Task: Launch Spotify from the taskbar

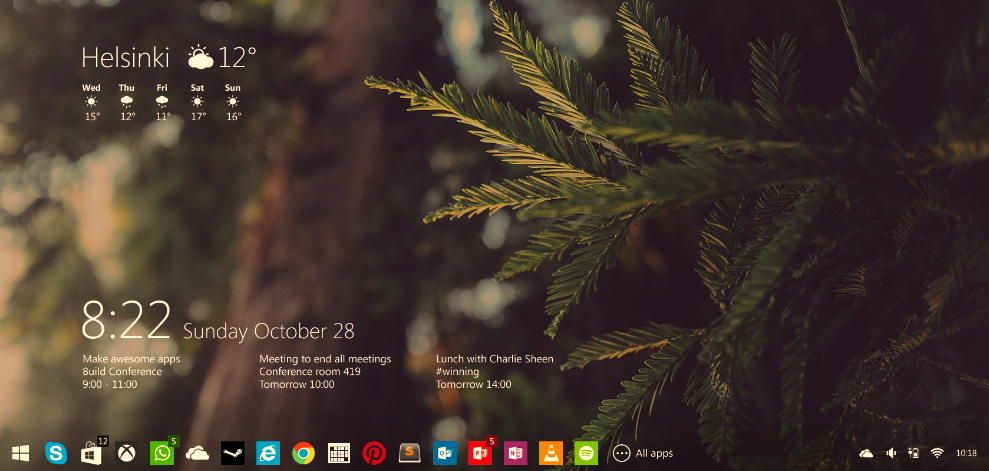Action: coord(586,453)
